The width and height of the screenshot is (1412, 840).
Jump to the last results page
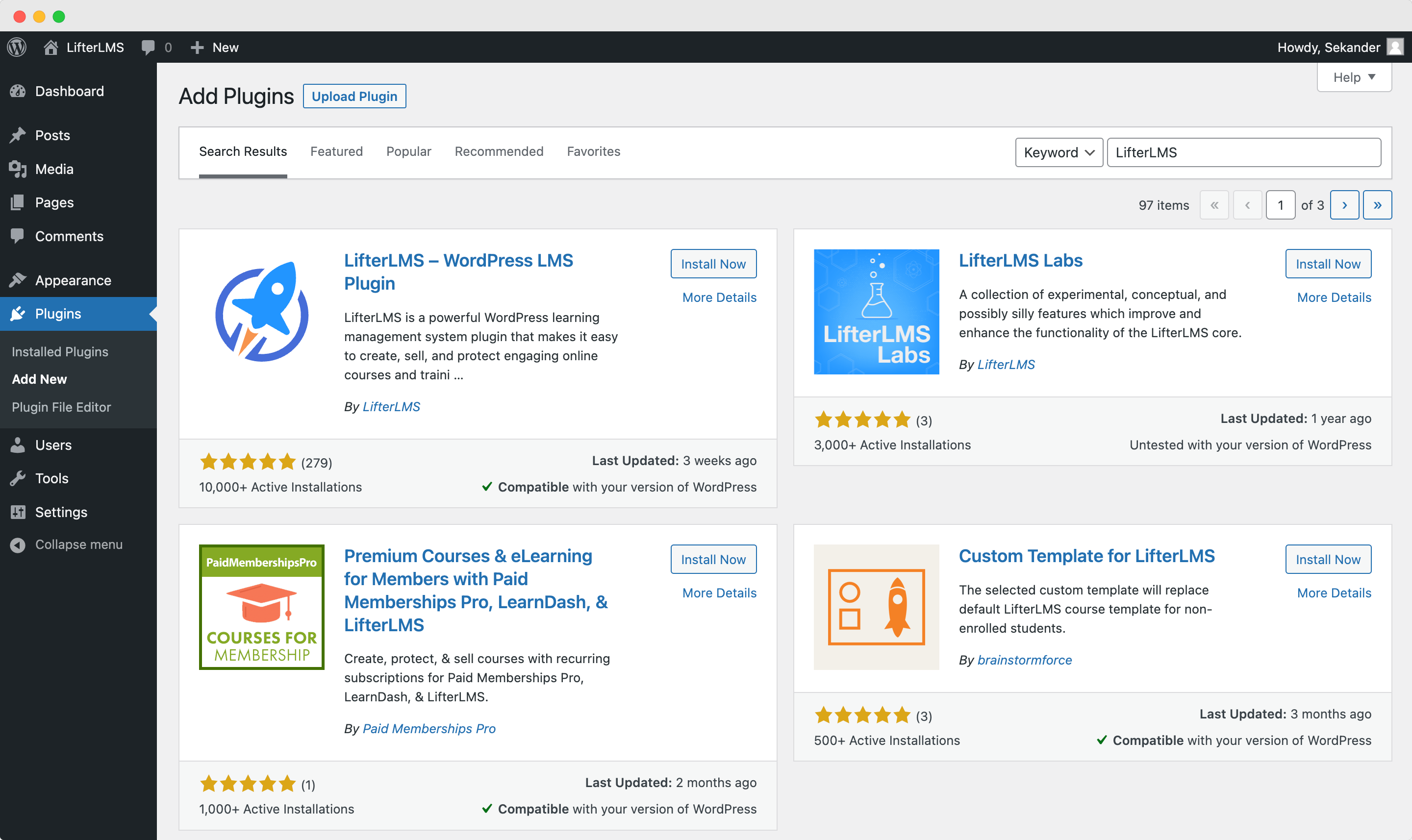[1378, 205]
